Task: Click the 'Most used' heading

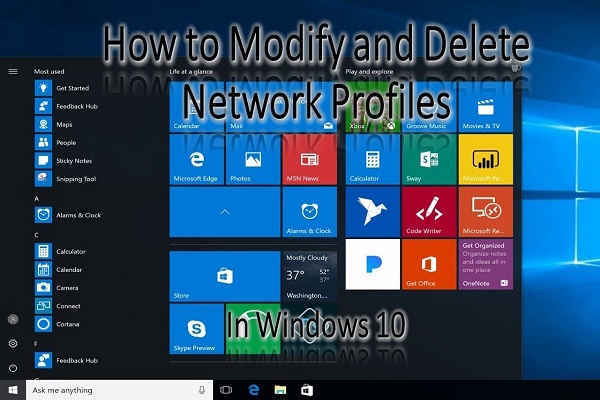Action: pos(49,72)
